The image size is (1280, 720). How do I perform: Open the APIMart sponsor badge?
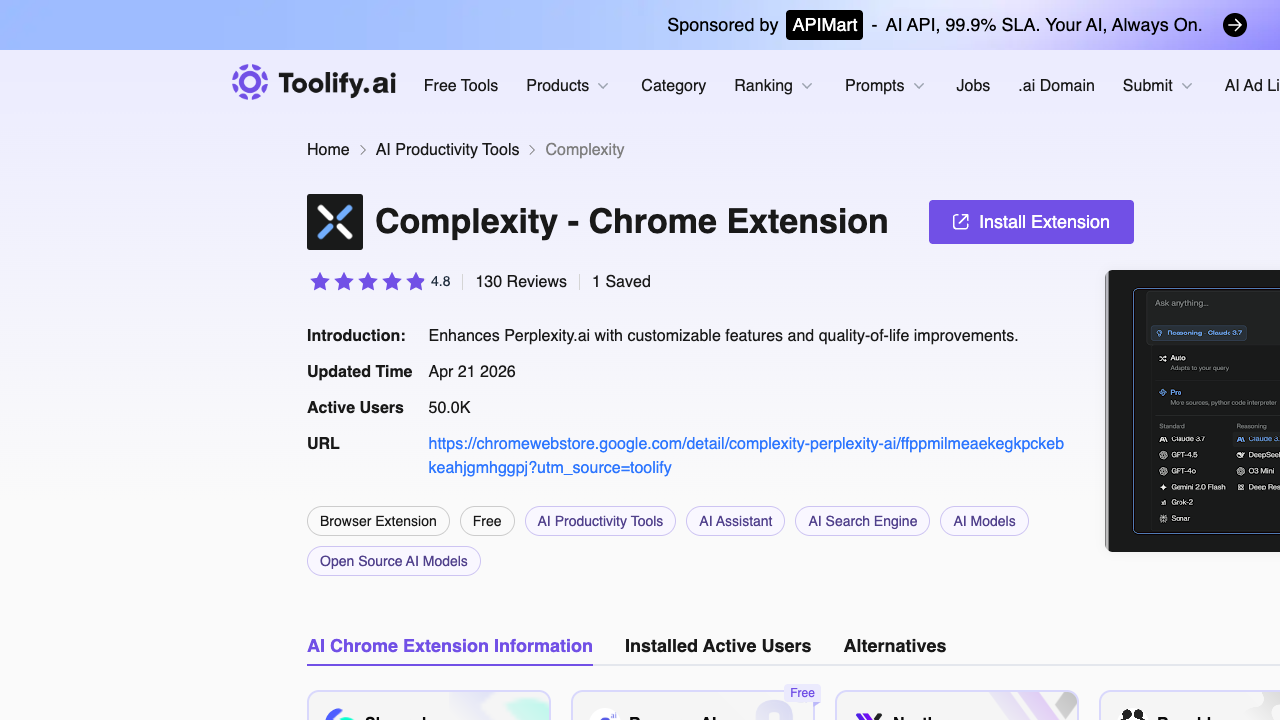point(825,25)
